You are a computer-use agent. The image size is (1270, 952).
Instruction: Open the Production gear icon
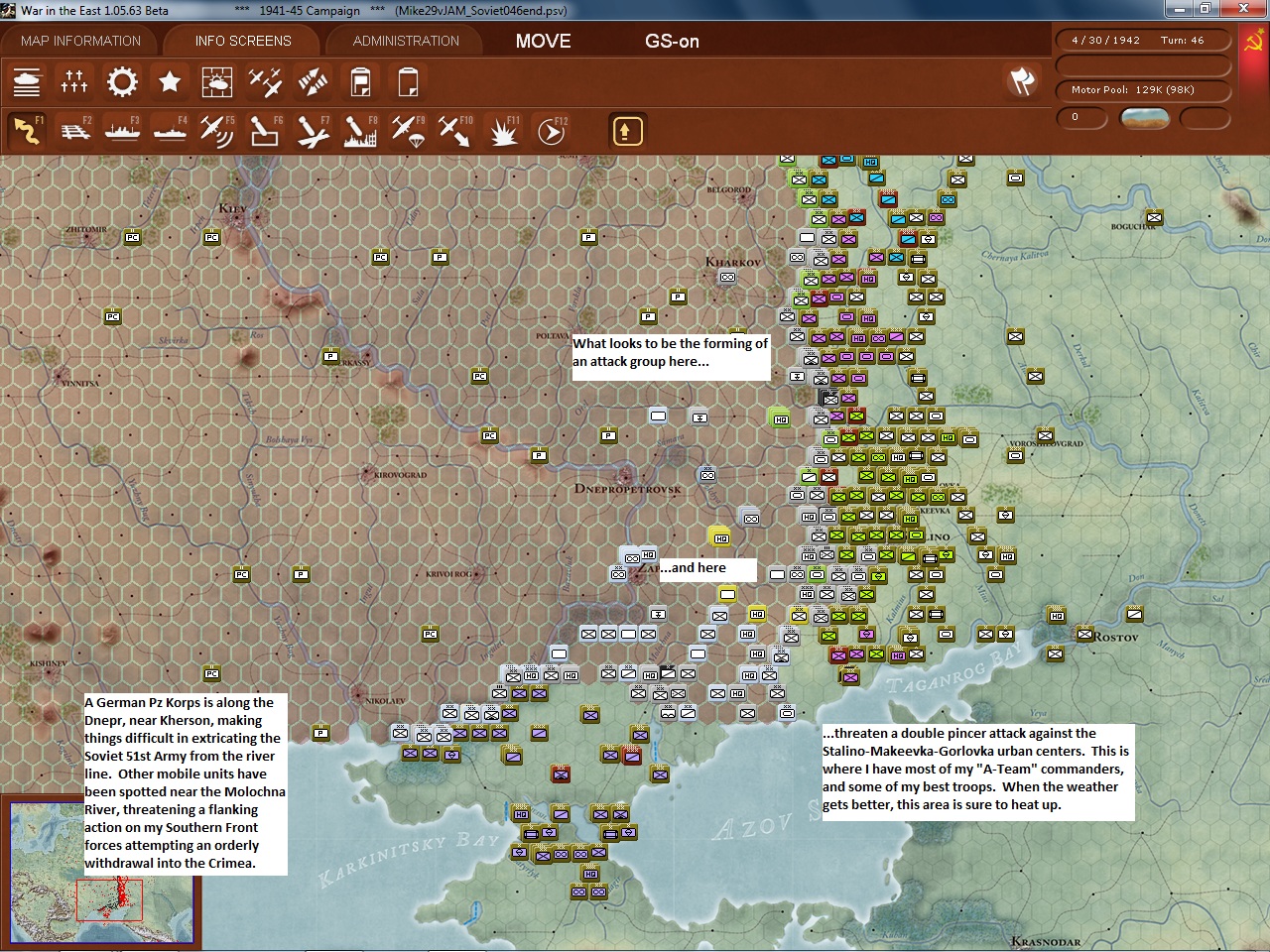[122, 81]
